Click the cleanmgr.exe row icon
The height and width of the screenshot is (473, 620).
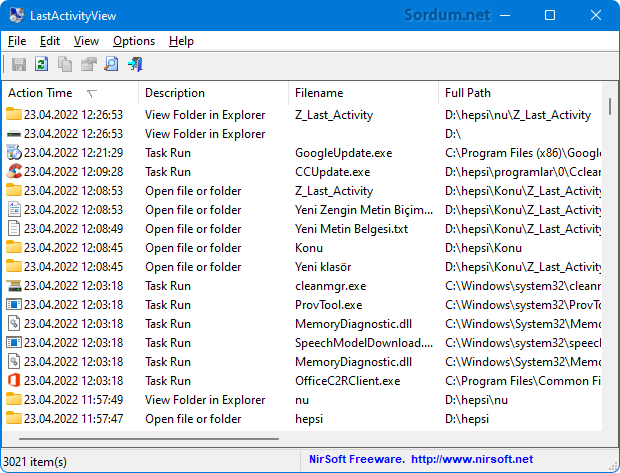[14, 285]
